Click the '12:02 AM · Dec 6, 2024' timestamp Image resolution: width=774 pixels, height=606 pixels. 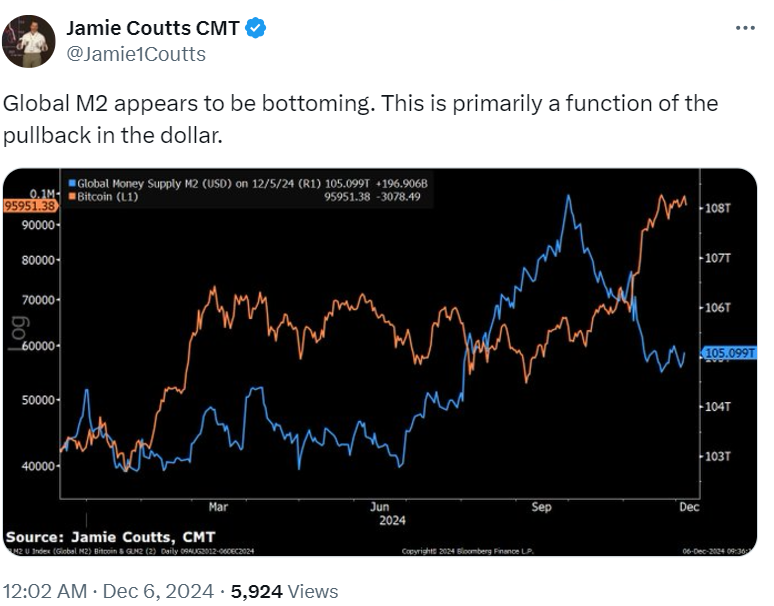click(x=111, y=592)
